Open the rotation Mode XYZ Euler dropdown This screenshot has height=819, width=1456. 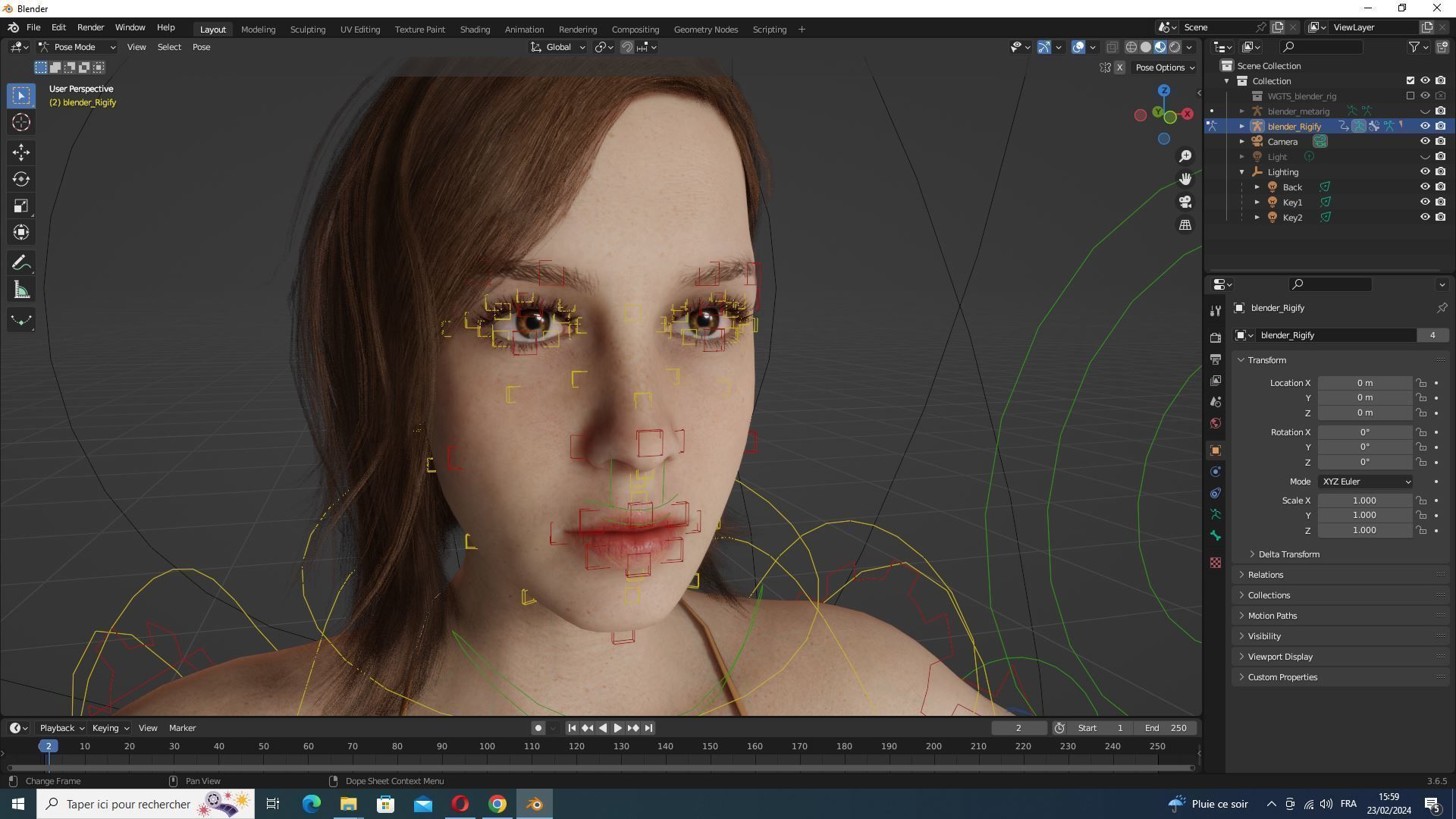(x=1365, y=482)
